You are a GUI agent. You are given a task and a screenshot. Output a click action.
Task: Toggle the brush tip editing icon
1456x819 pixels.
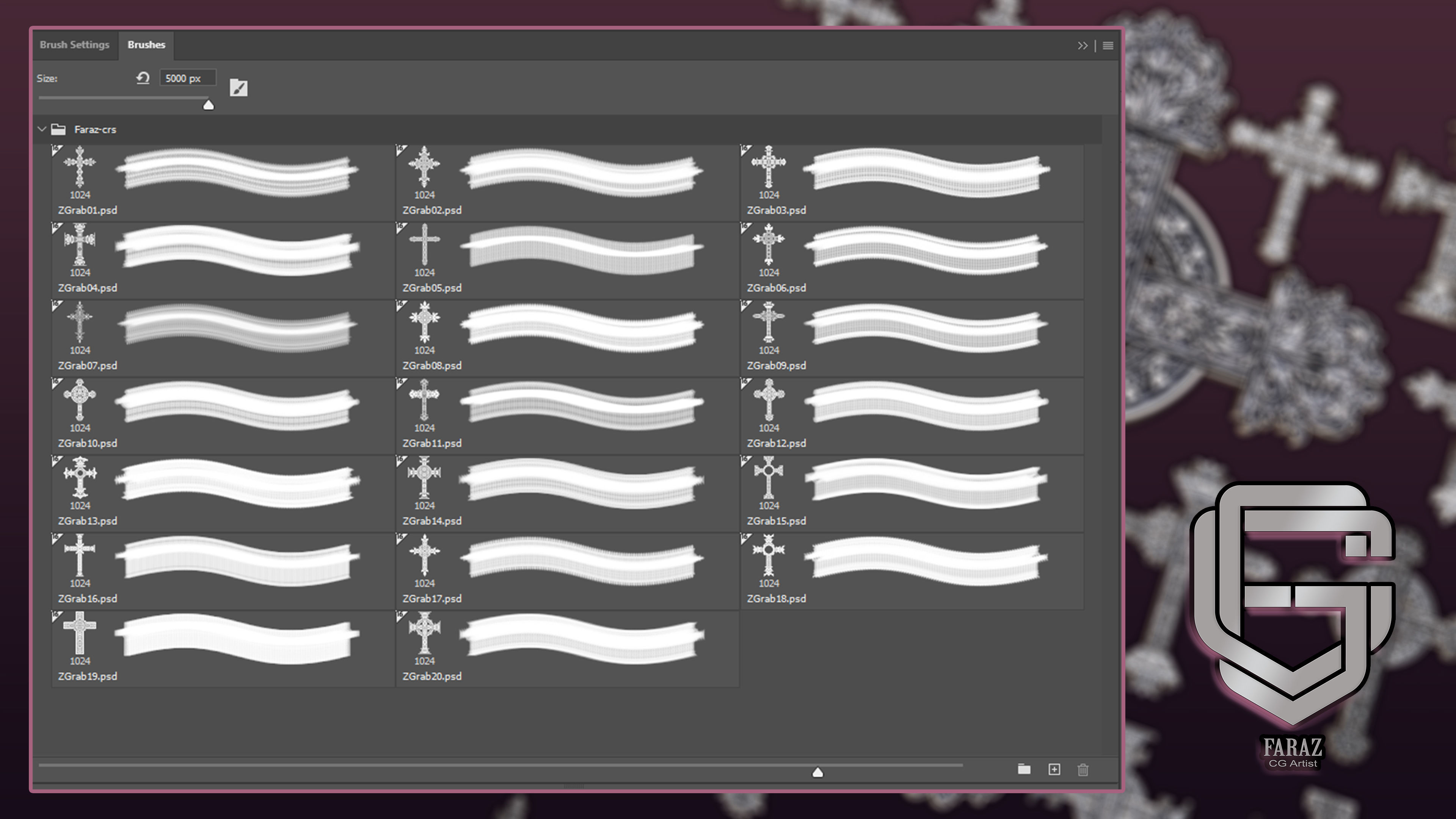[238, 88]
